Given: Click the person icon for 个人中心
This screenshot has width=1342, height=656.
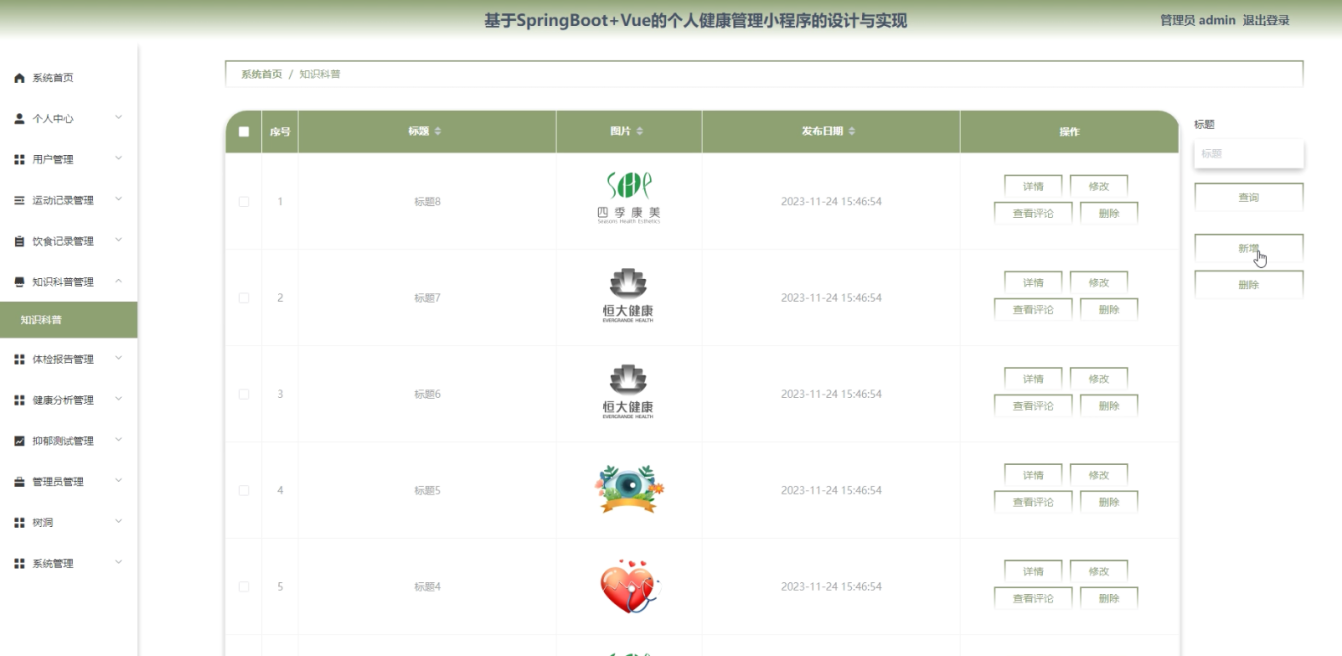Looking at the screenshot, I should coord(19,119).
